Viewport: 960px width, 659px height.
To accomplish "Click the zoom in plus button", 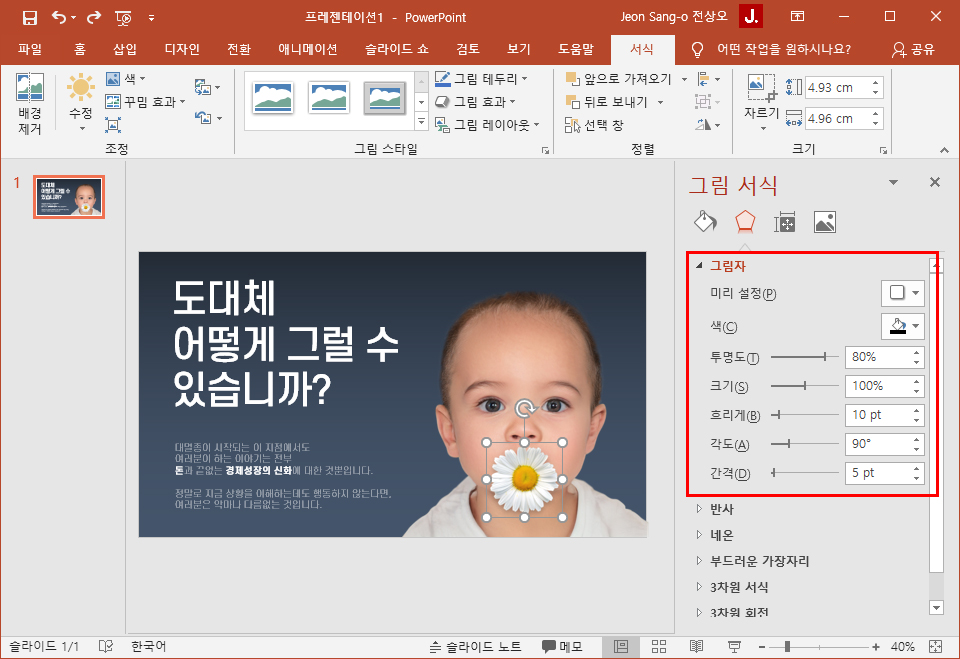I will 876,646.
